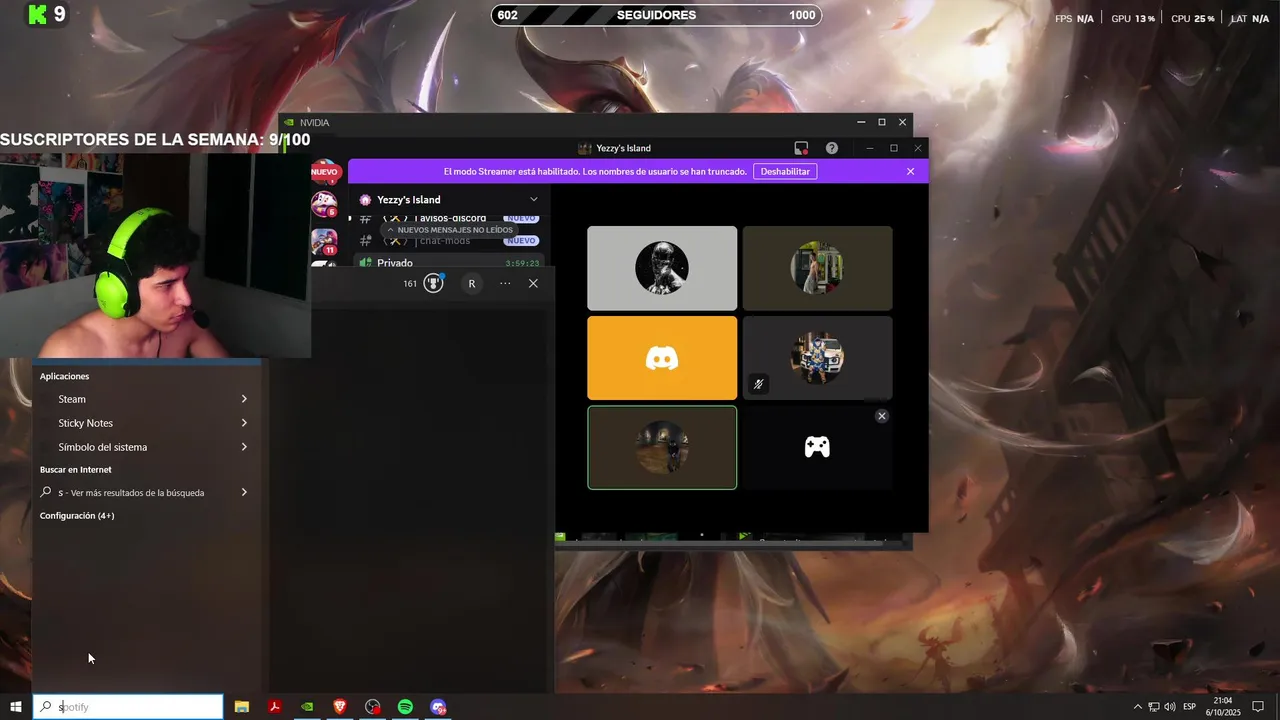Switch the ESP input language indicator
The width and height of the screenshot is (1280, 720).
coord(1189,707)
